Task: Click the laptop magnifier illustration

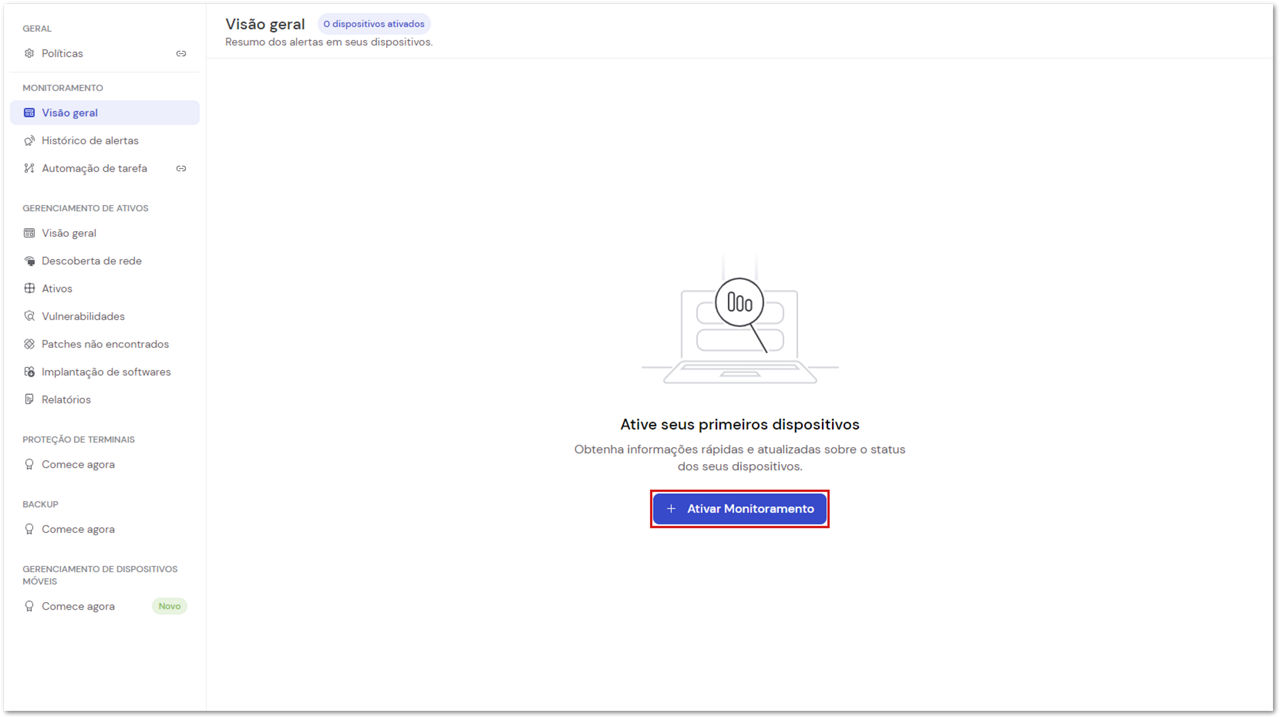Action: [x=740, y=321]
